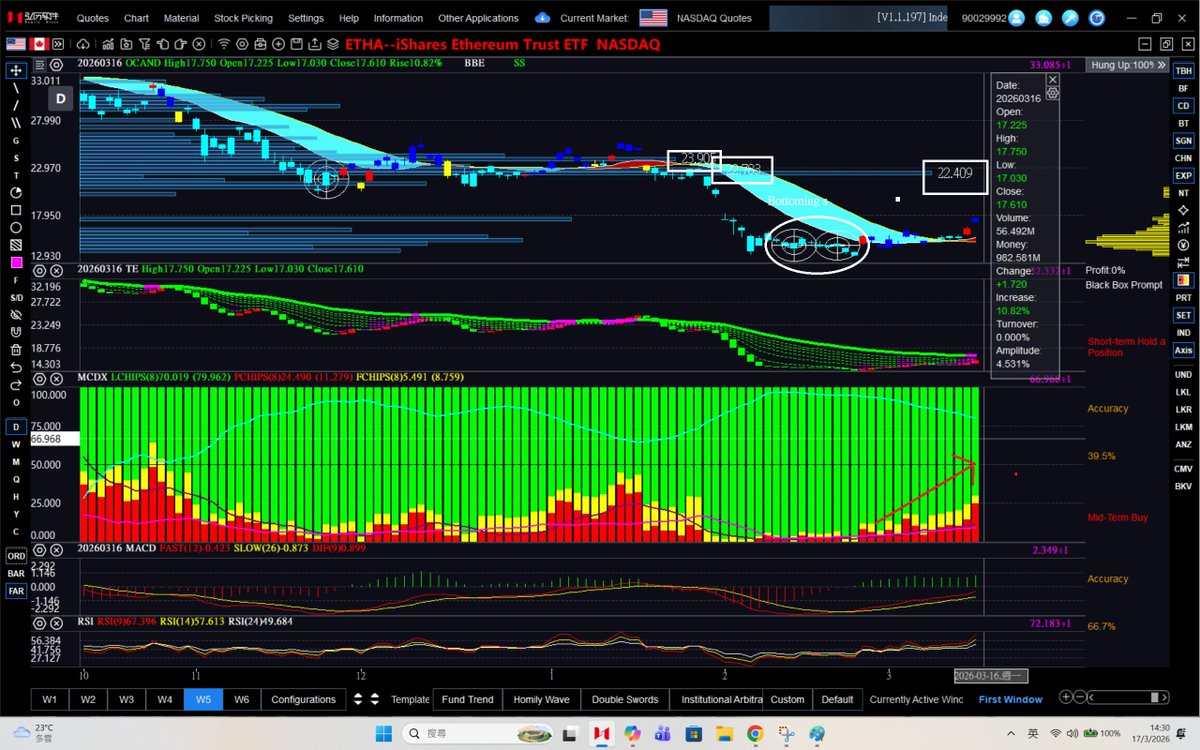
Task: Click the circled plus toolbar icon
Action: (279, 44)
